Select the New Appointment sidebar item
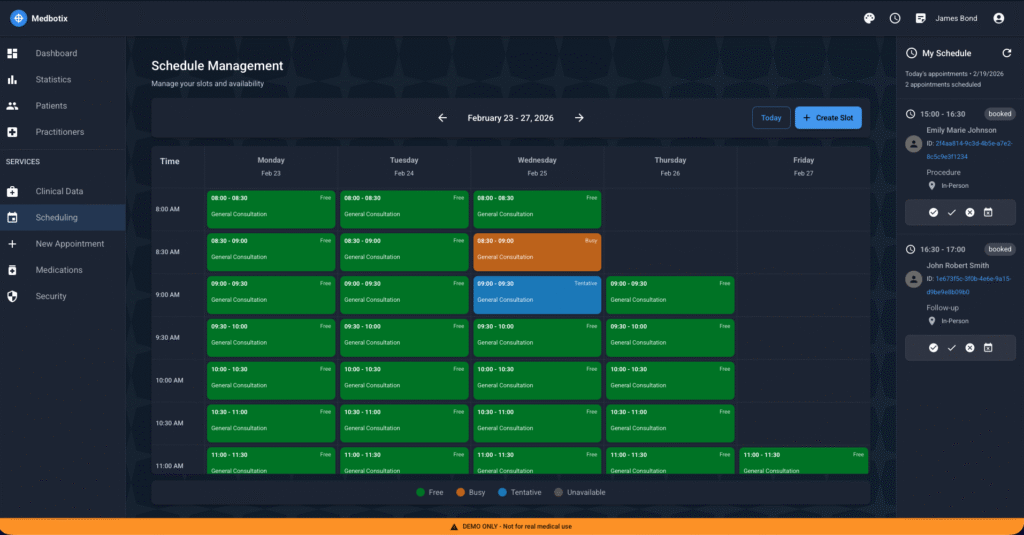 [x=70, y=244]
